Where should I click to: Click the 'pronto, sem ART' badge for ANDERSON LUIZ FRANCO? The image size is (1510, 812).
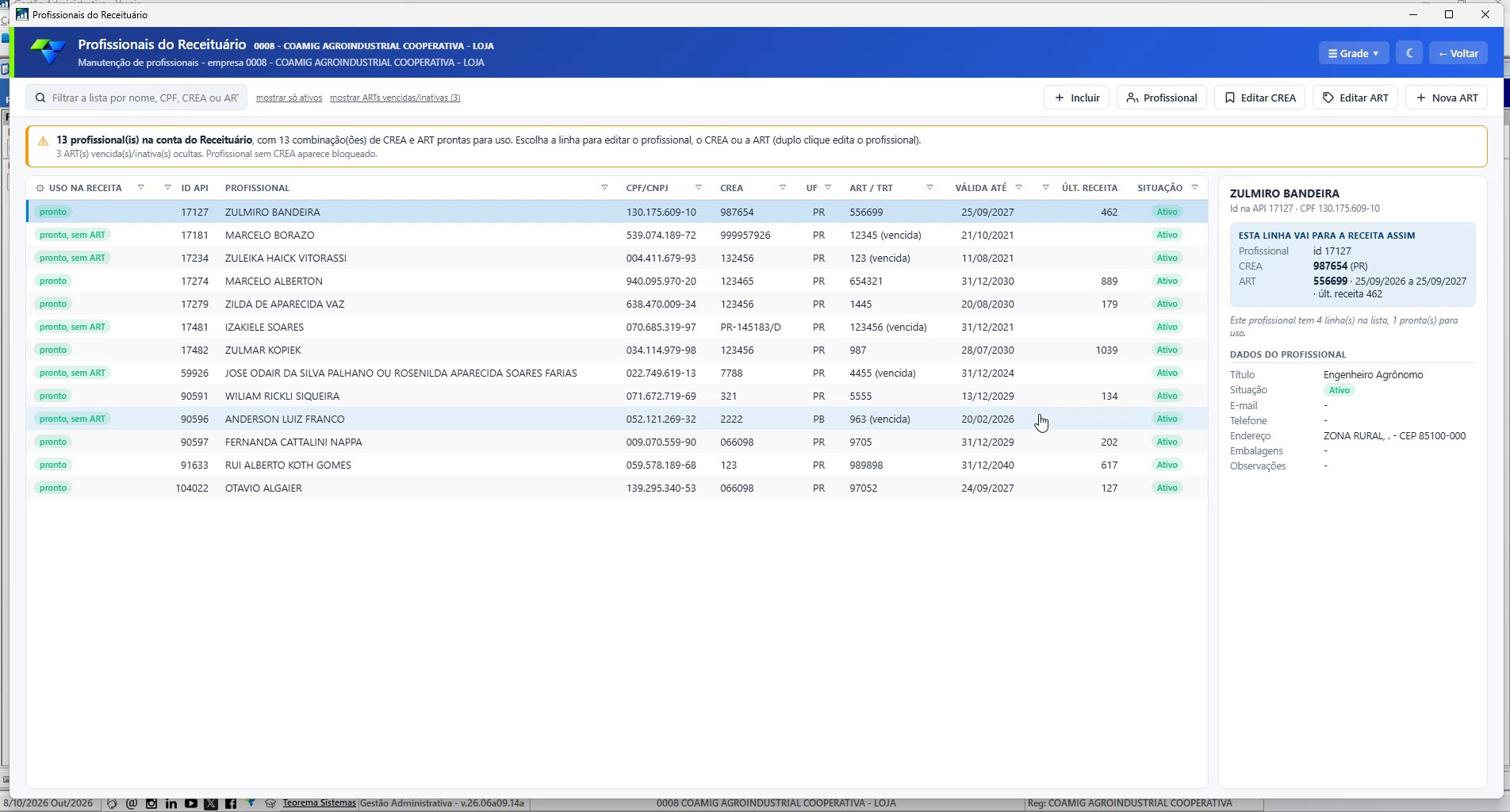(72, 419)
